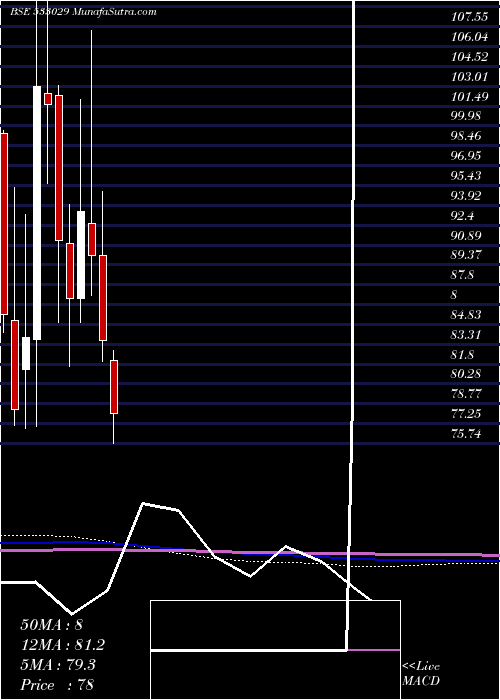
Task: Select the 99.98 price axis label
Action: (x=466, y=116)
